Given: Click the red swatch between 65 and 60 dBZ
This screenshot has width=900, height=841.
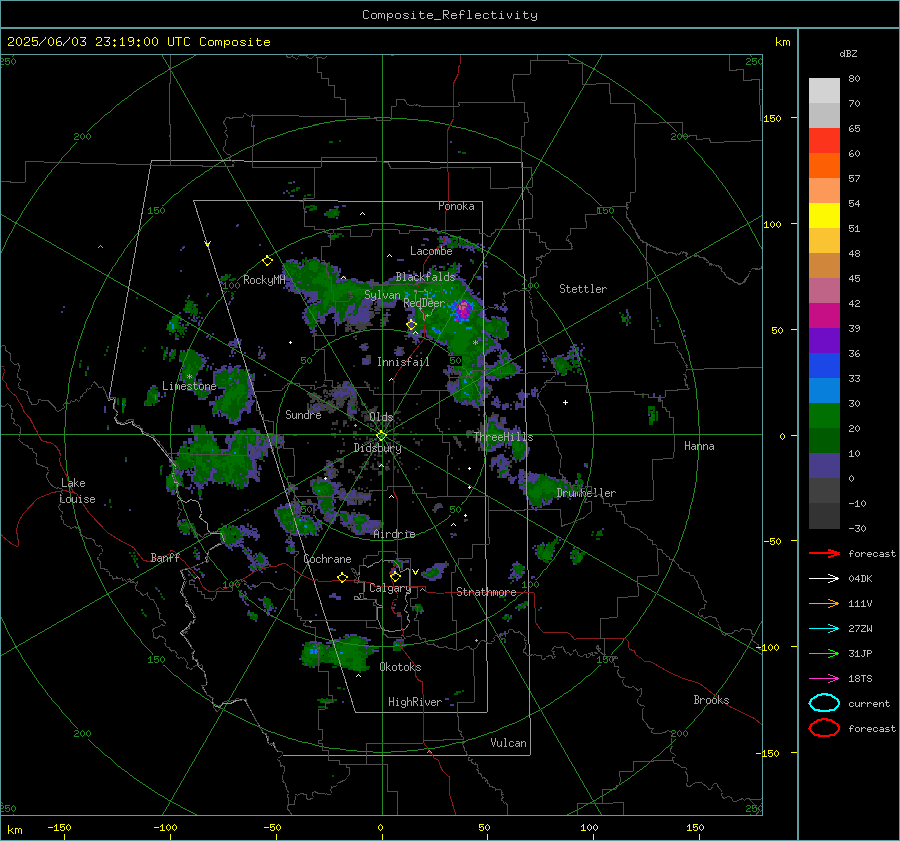Looking at the screenshot, I should tap(824, 140).
